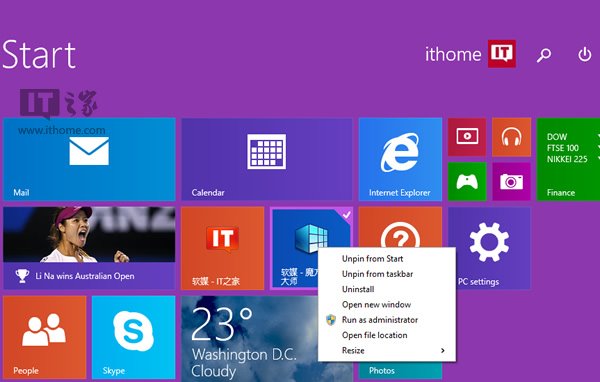Image resolution: width=600 pixels, height=382 pixels.
Task: Select Unpin from Start
Action: (x=372, y=259)
